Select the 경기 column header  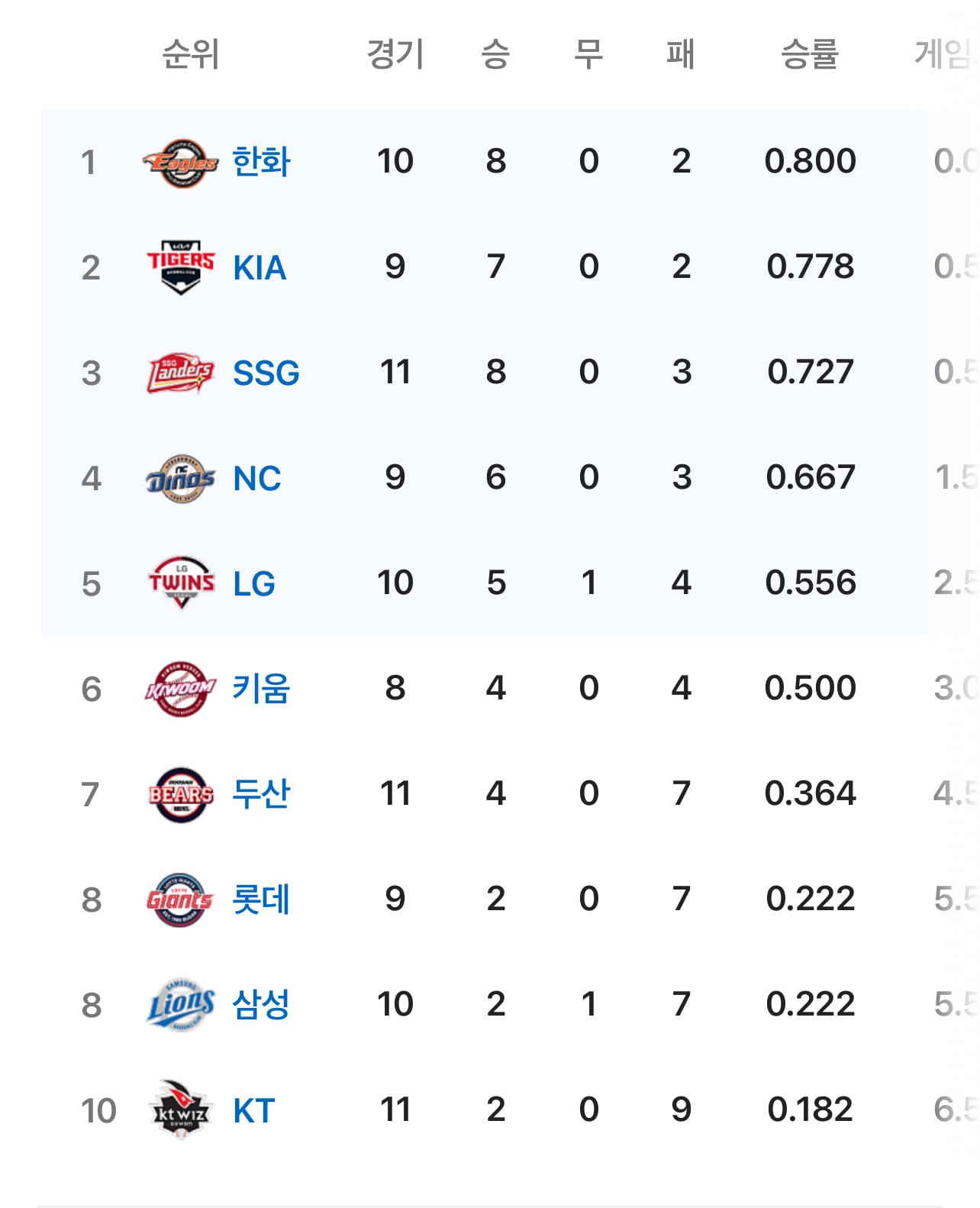395,54
